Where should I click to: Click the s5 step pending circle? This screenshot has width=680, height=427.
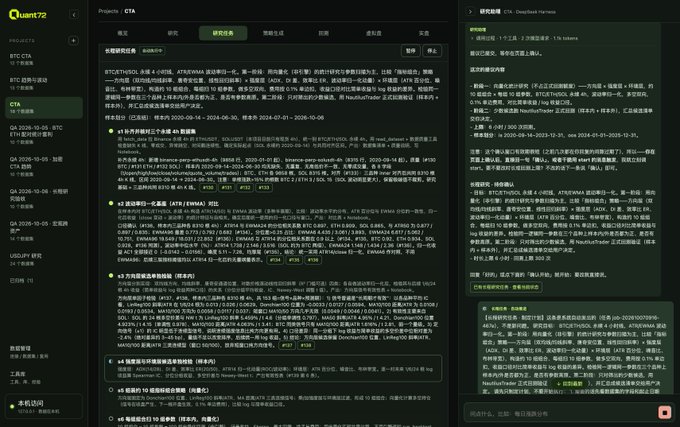click(x=111, y=390)
